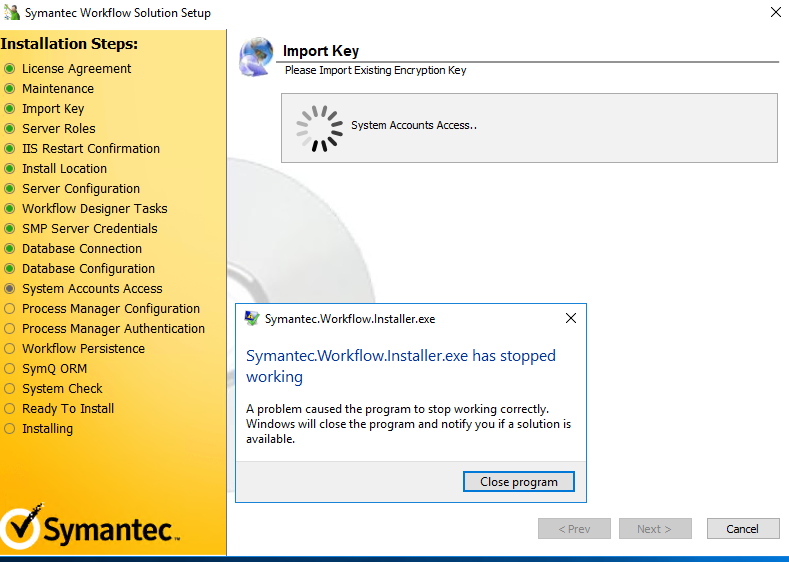Click the loading spinner beside System Accounts Access

320,128
